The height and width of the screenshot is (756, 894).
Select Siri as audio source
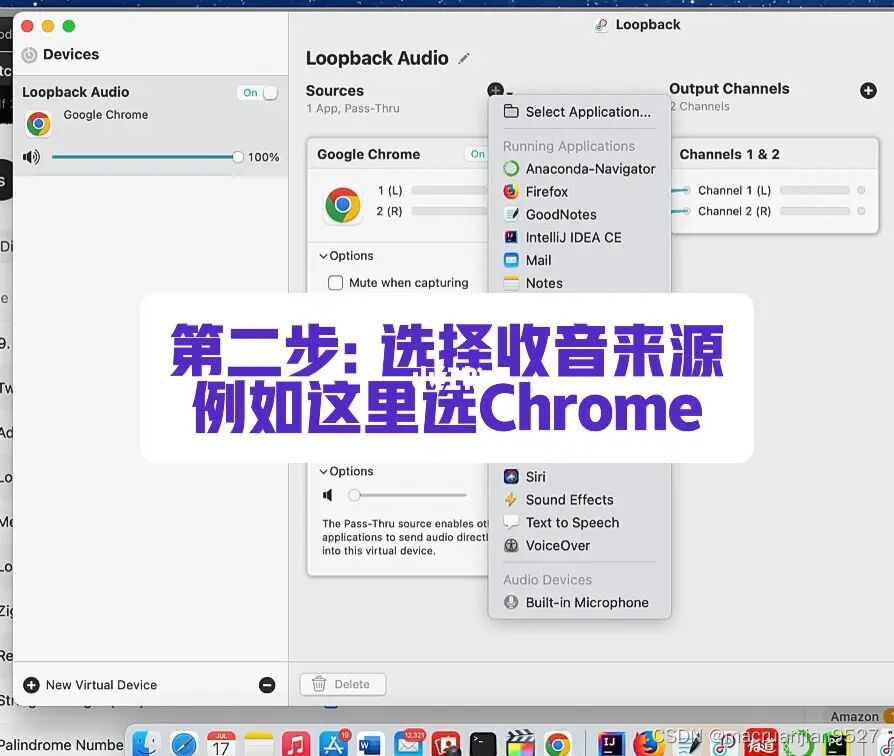click(x=579, y=477)
